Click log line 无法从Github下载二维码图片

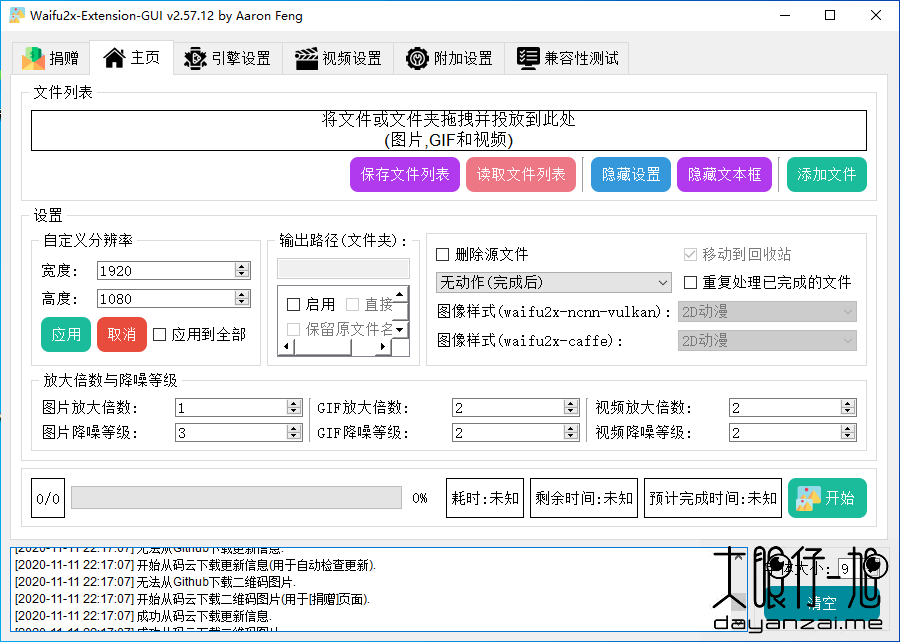click(x=155, y=582)
